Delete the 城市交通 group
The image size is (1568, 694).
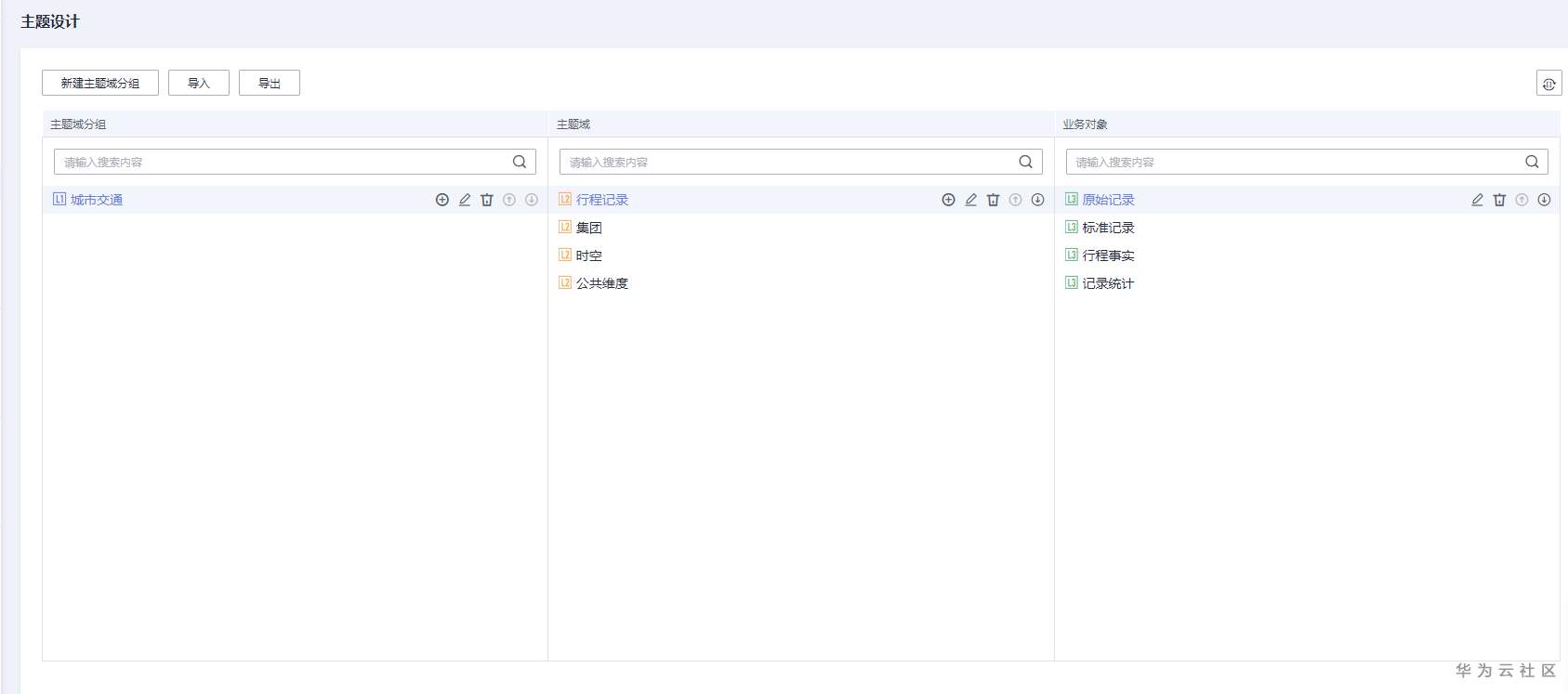tap(487, 200)
